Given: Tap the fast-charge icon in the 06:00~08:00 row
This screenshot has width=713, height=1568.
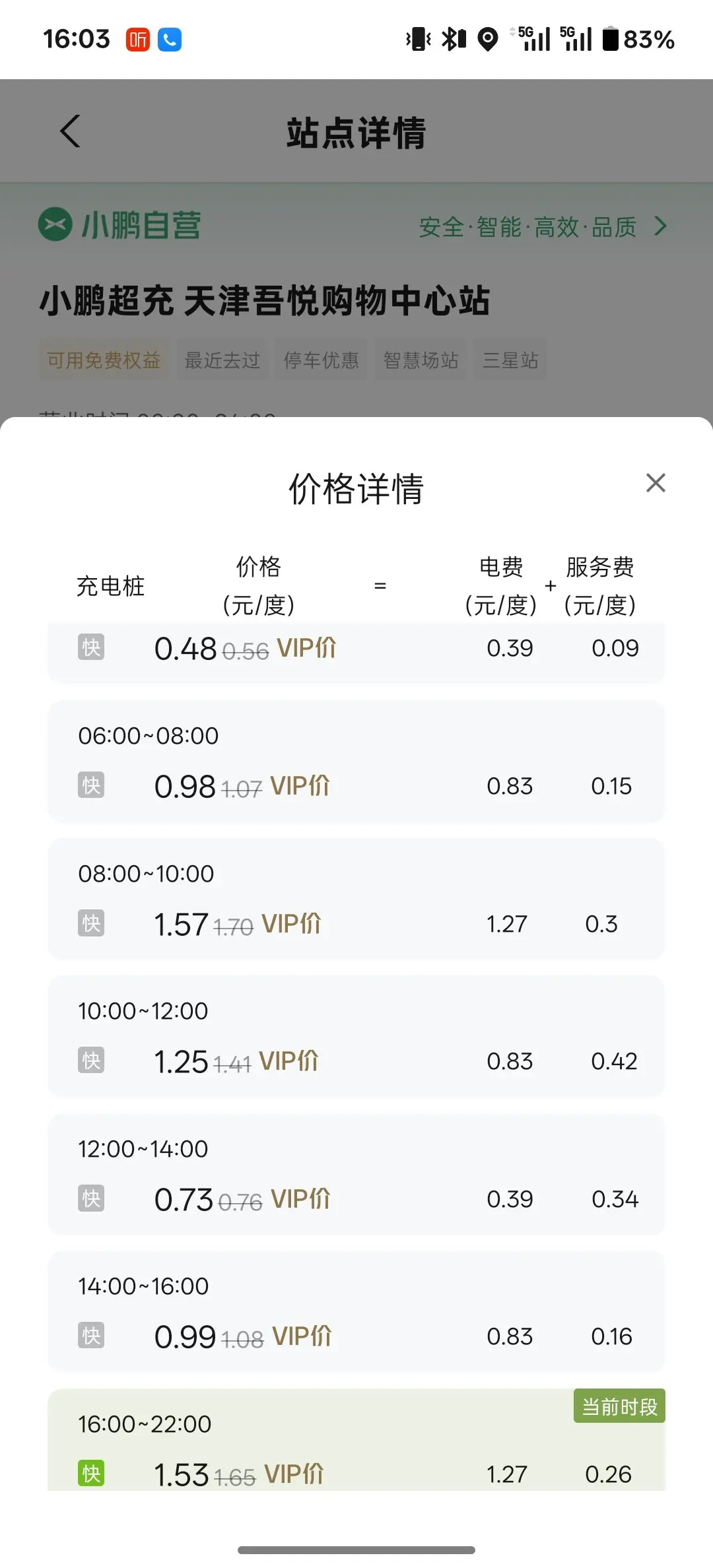Looking at the screenshot, I should coord(91,785).
